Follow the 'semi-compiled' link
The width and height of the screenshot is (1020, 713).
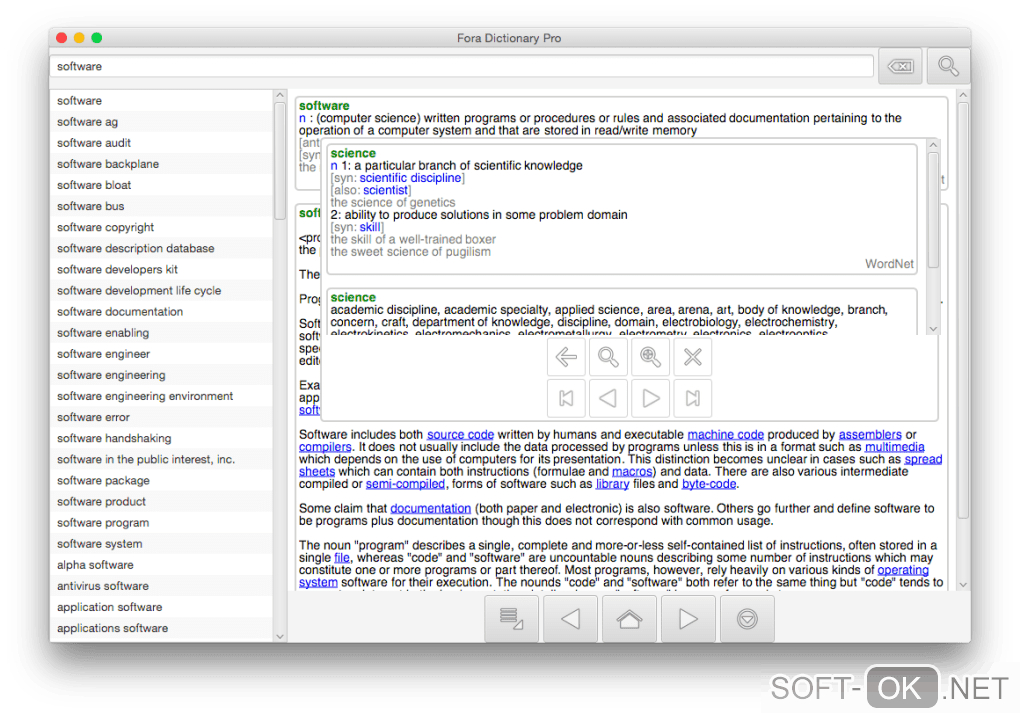click(x=405, y=484)
